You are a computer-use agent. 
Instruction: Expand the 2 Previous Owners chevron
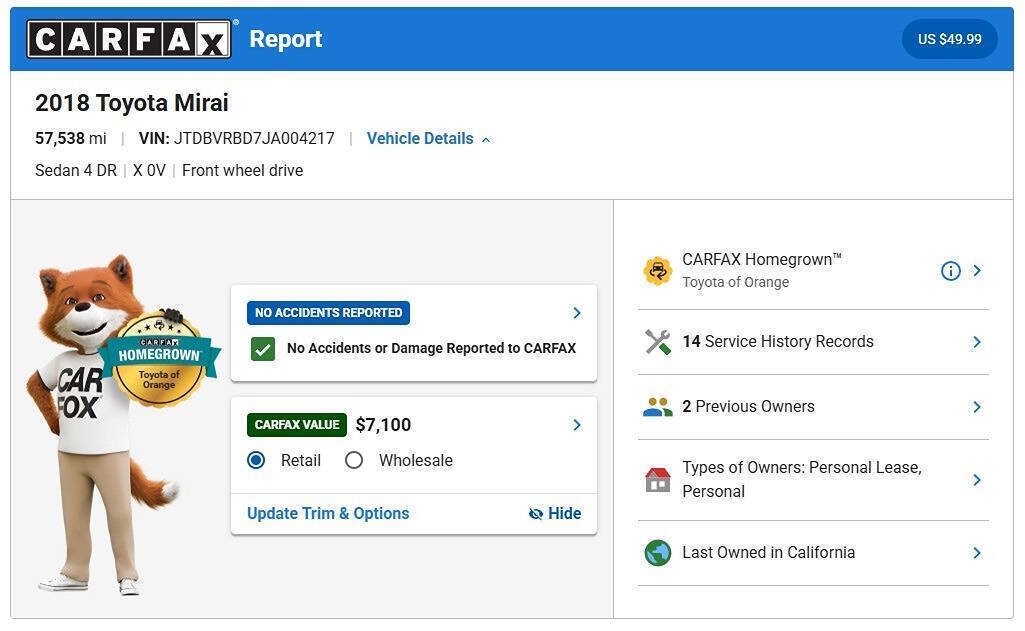(977, 407)
